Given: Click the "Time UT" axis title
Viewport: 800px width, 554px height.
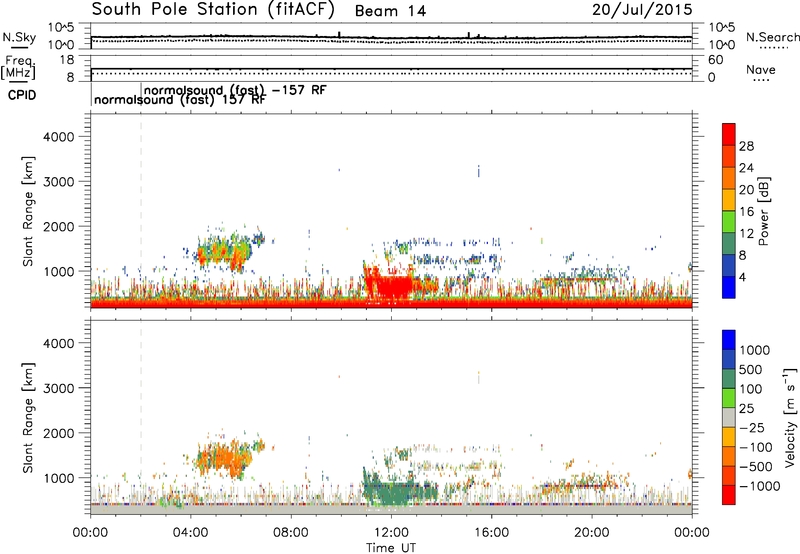Looking at the screenshot, I should coord(391,548).
